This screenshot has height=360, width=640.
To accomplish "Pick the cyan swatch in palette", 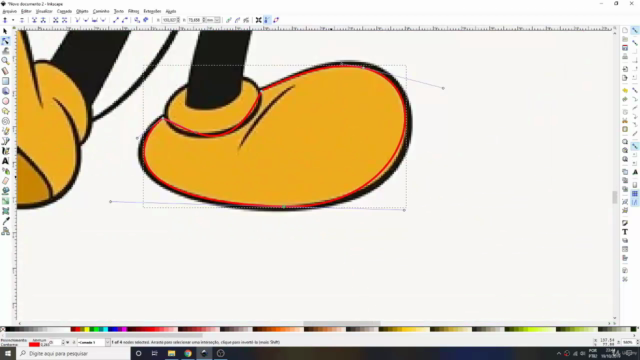I will pos(105,329).
